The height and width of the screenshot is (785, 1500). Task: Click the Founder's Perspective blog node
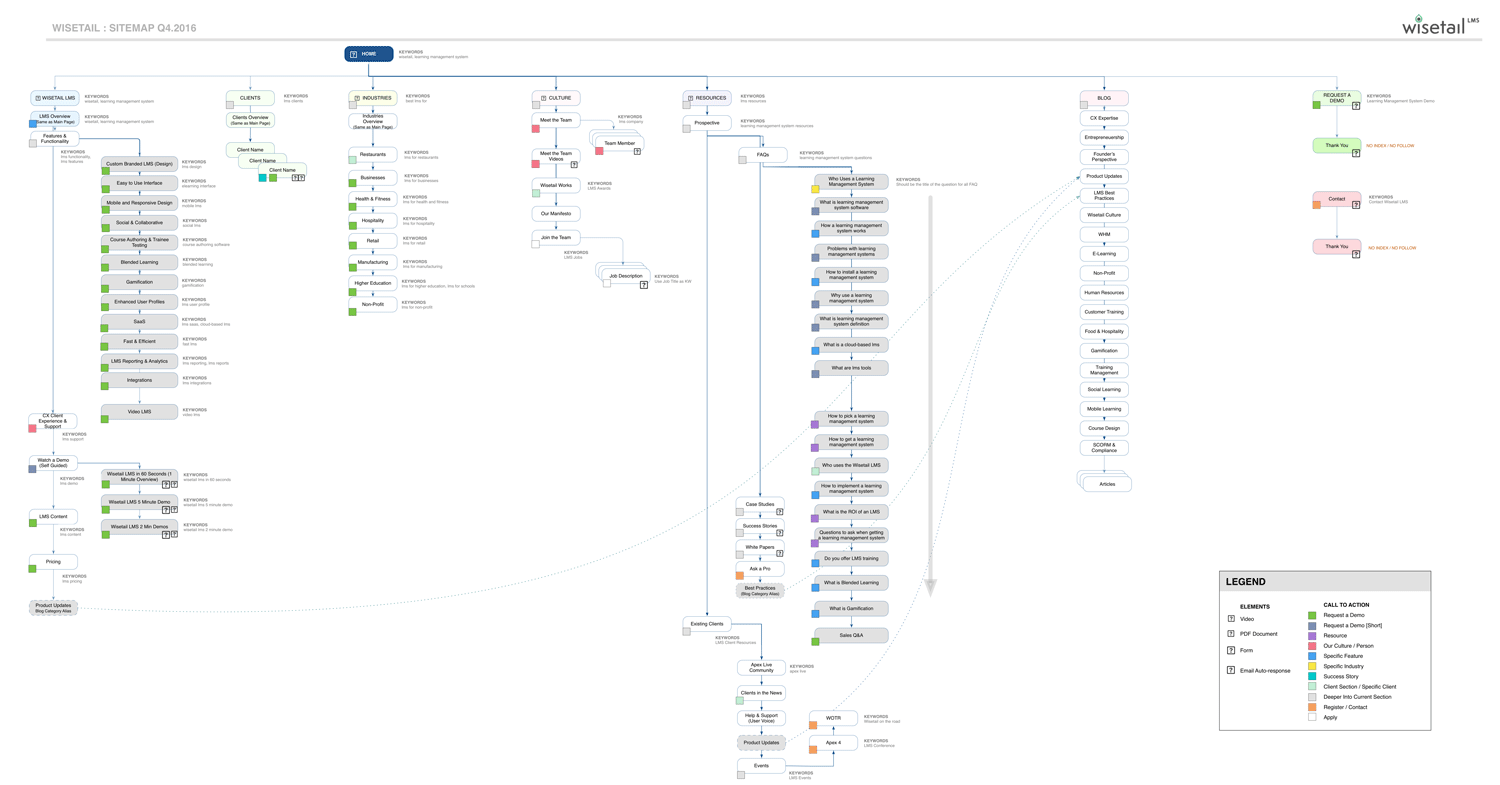1104,157
